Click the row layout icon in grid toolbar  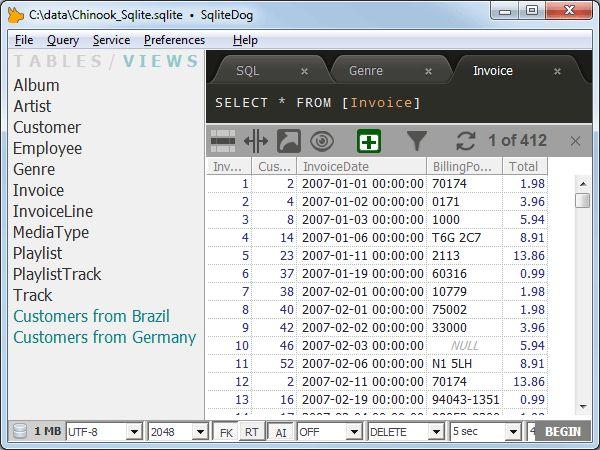223,141
